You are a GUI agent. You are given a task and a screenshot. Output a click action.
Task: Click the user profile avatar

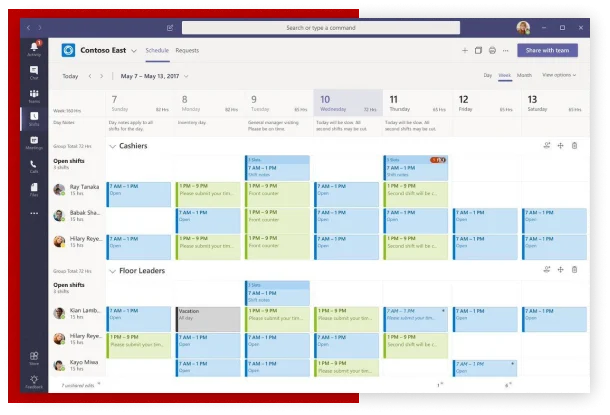coord(523,27)
